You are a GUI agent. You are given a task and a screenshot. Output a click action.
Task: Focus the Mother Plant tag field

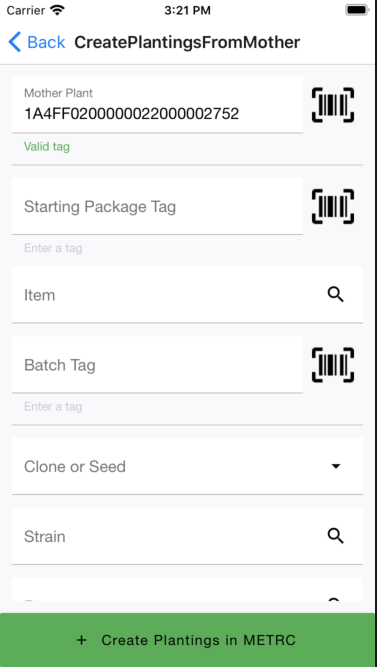(x=157, y=105)
